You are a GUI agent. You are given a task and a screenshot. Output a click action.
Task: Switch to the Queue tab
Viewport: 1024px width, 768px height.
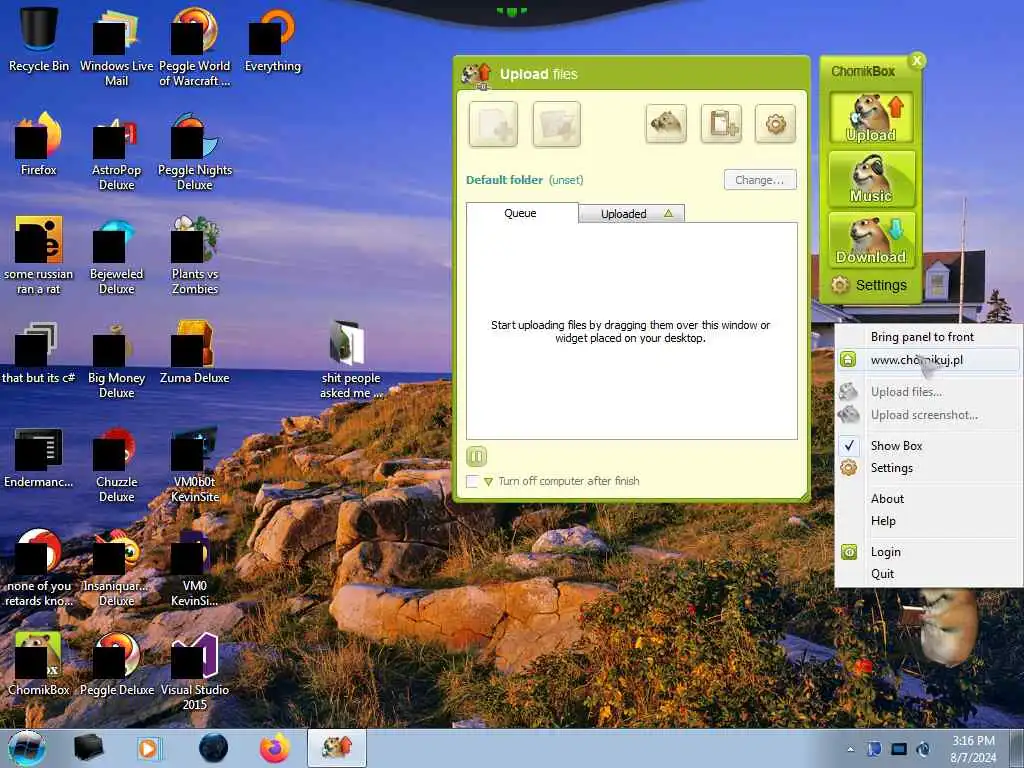pyautogui.click(x=521, y=213)
